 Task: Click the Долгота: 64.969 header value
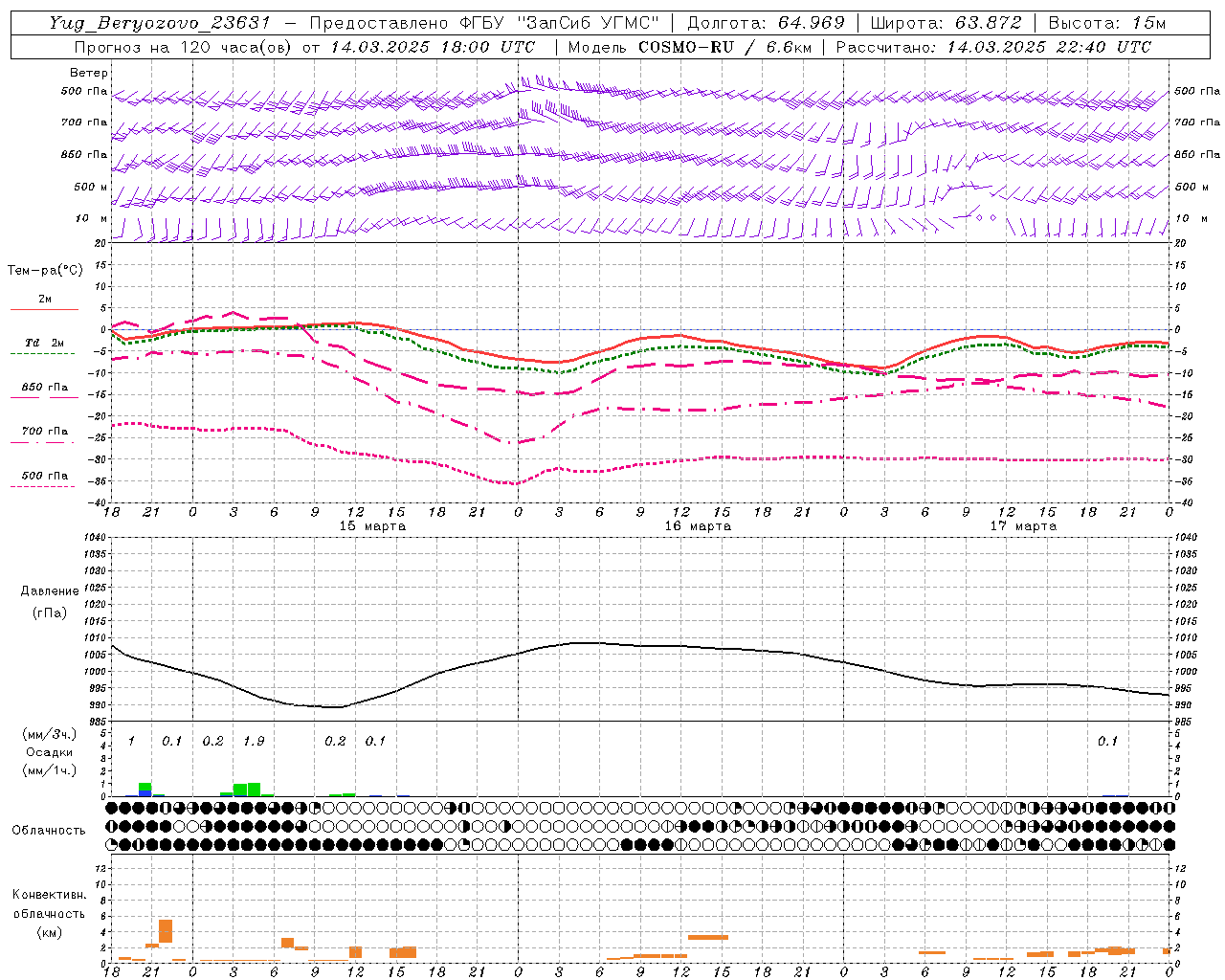click(766, 23)
